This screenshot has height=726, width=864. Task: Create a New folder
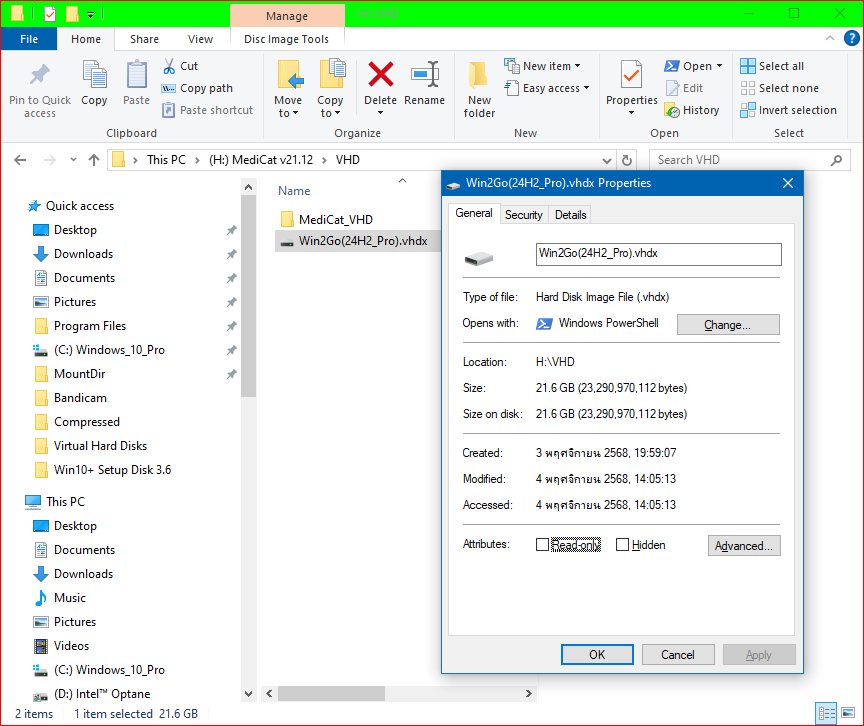point(479,90)
